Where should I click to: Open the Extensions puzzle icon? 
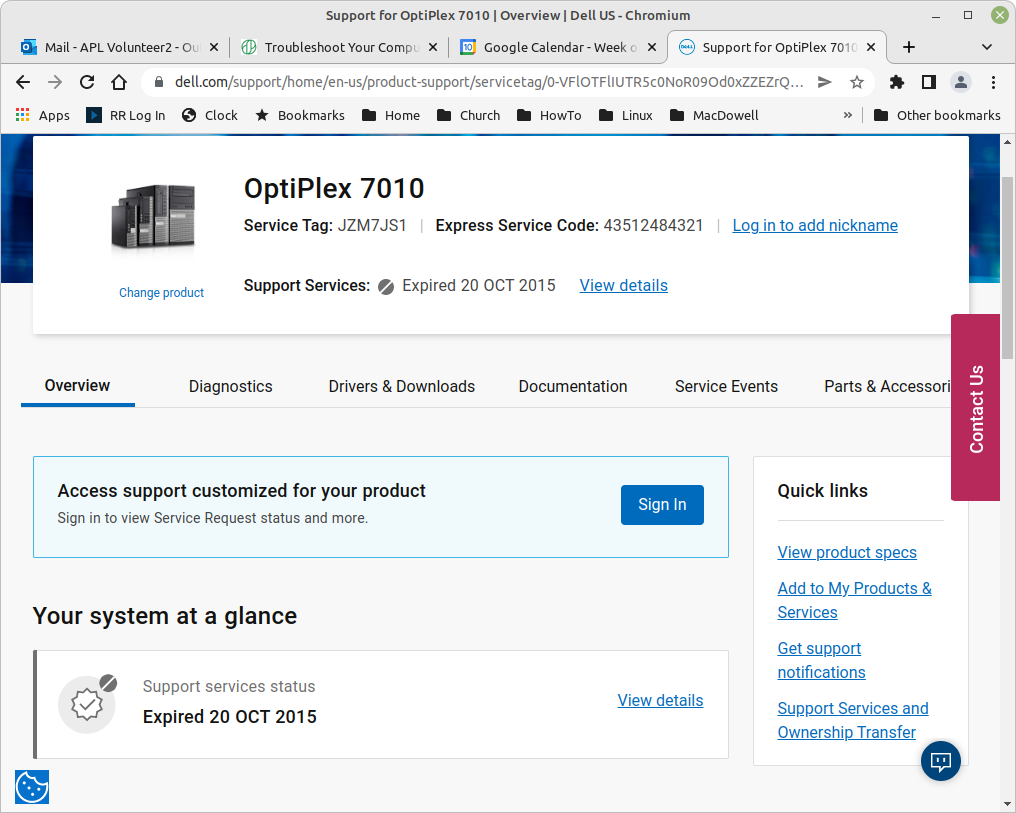[x=897, y=82]
